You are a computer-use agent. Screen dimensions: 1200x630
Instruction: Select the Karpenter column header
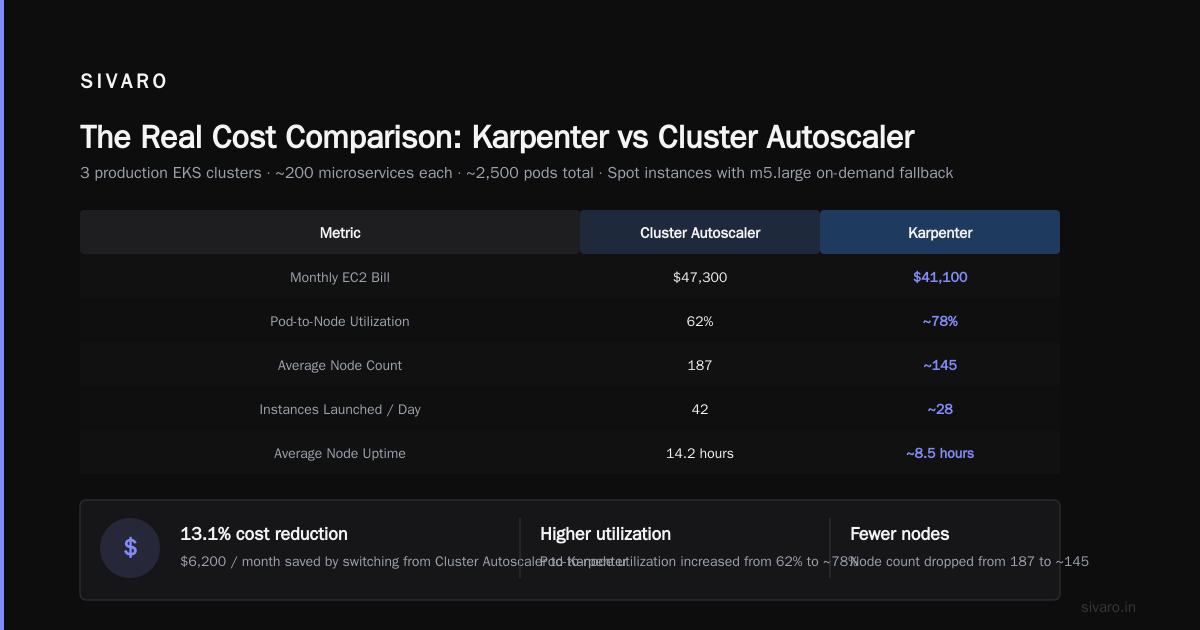(x=940, y=232)
